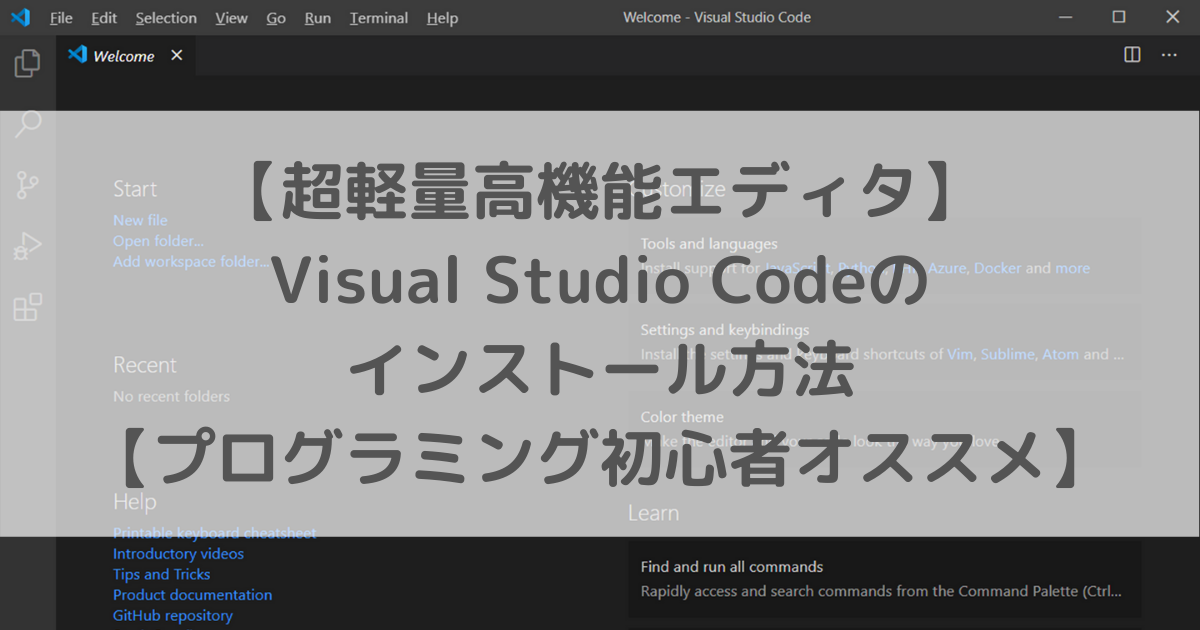
Task: Click Add workspace folder... link
Action: (190, 262)
